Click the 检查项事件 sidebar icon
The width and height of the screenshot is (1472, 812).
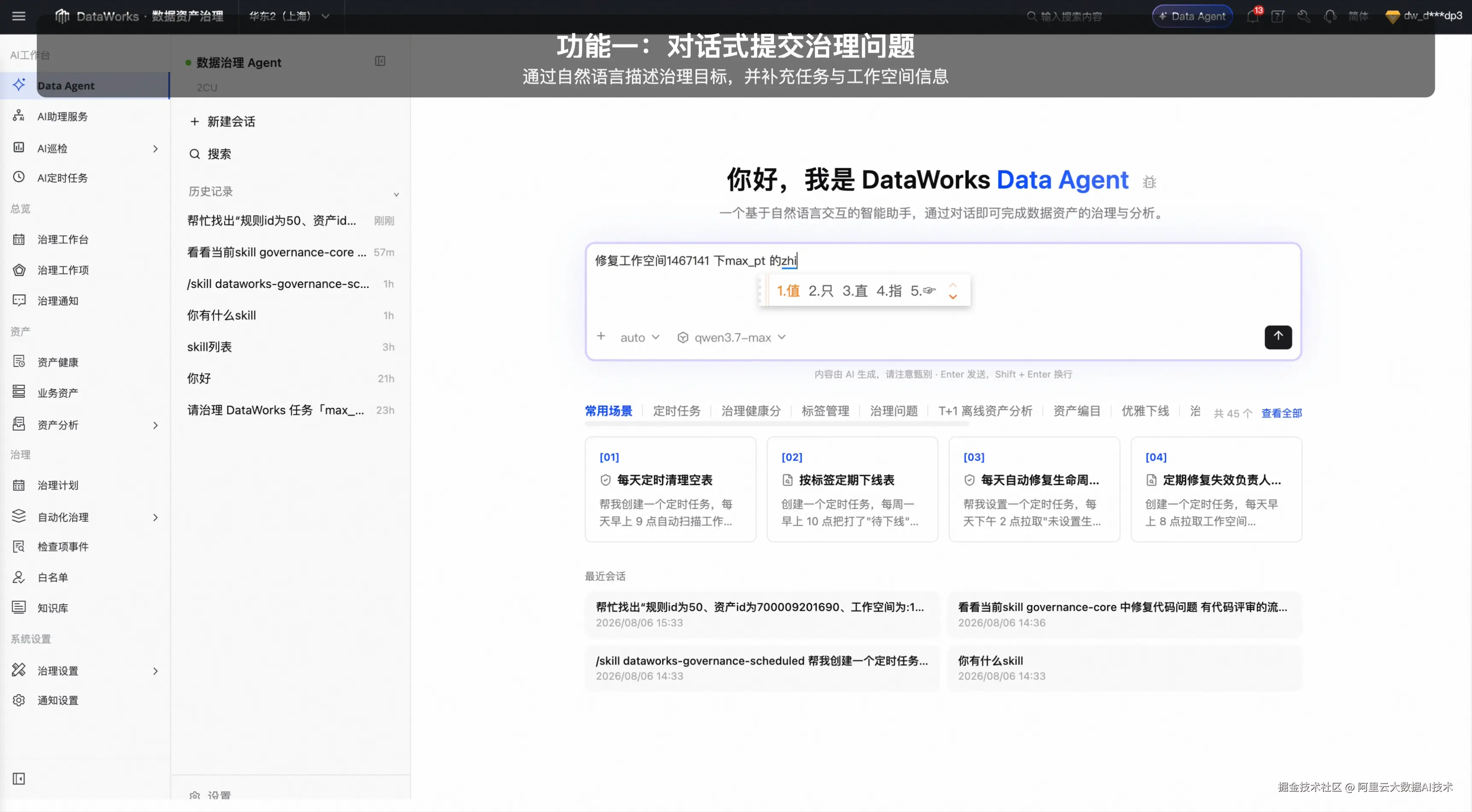[x=19, y=546]
